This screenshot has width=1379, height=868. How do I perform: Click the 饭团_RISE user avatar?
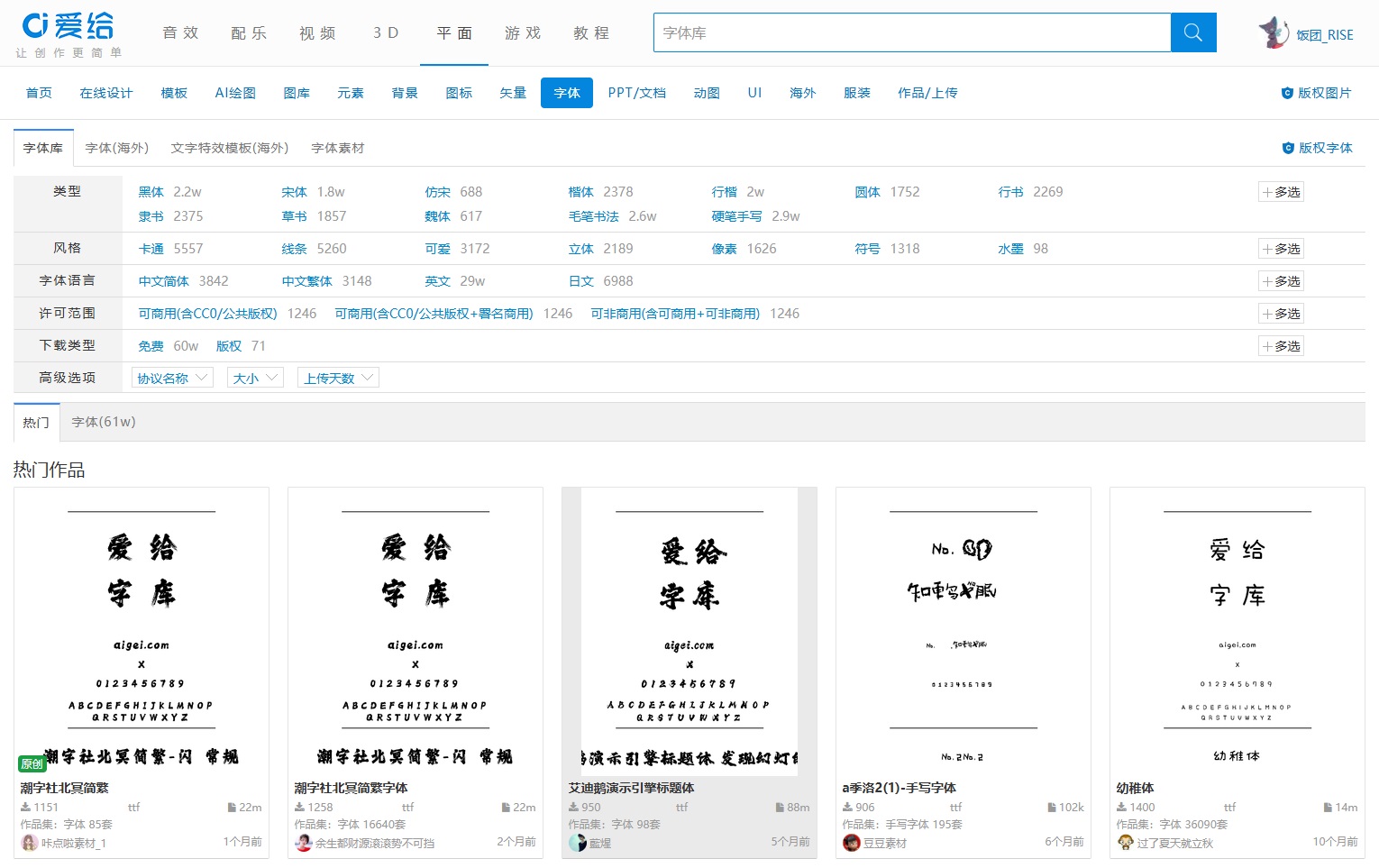point(1274,33)
